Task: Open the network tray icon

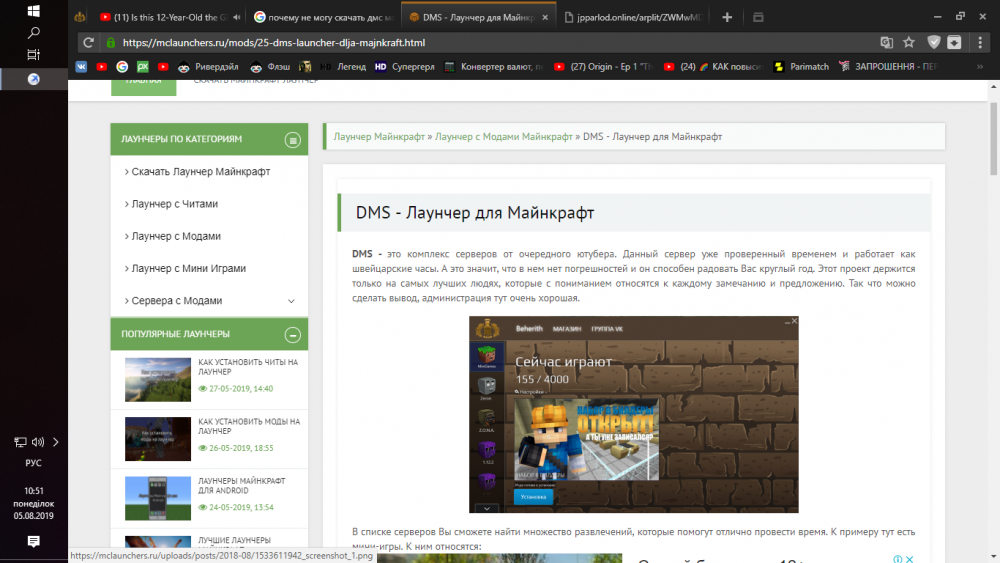Action: 20,442
